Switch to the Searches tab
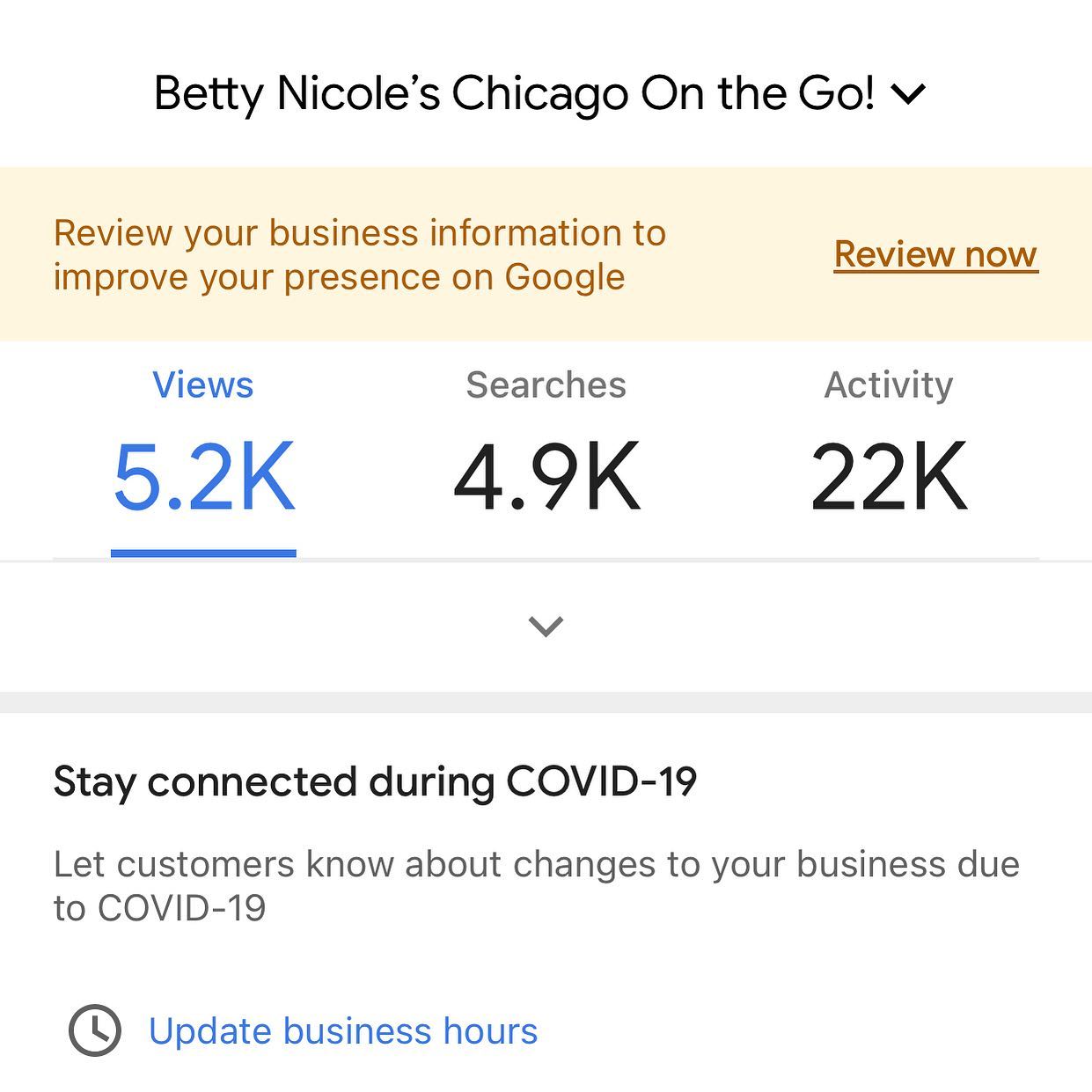This screenshot has width=1092, height=1092. click(x=546, y=453)
